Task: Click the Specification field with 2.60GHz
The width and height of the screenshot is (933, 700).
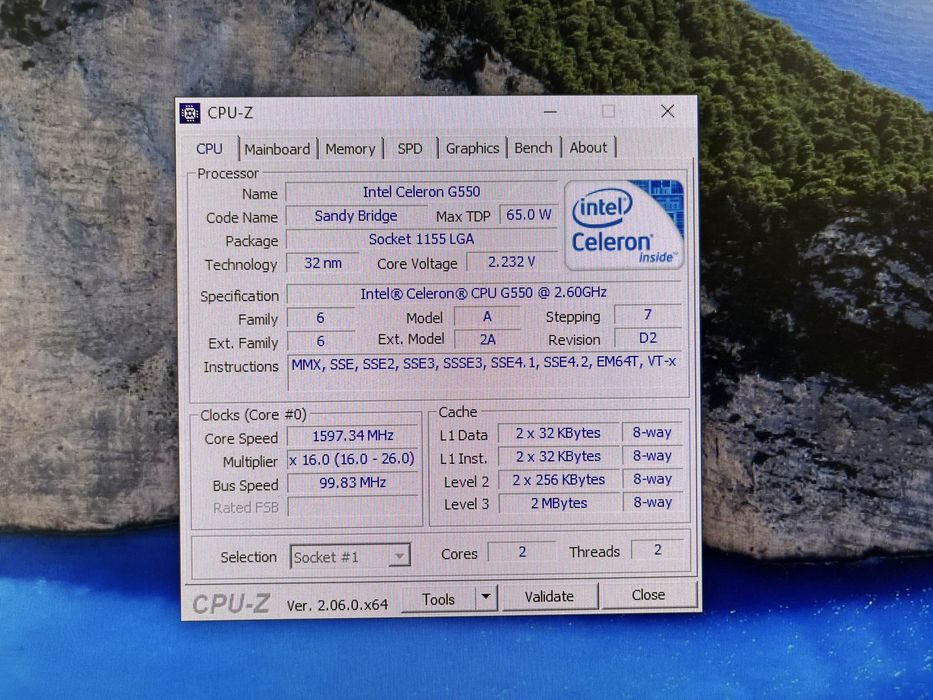Action: [483, 293]
